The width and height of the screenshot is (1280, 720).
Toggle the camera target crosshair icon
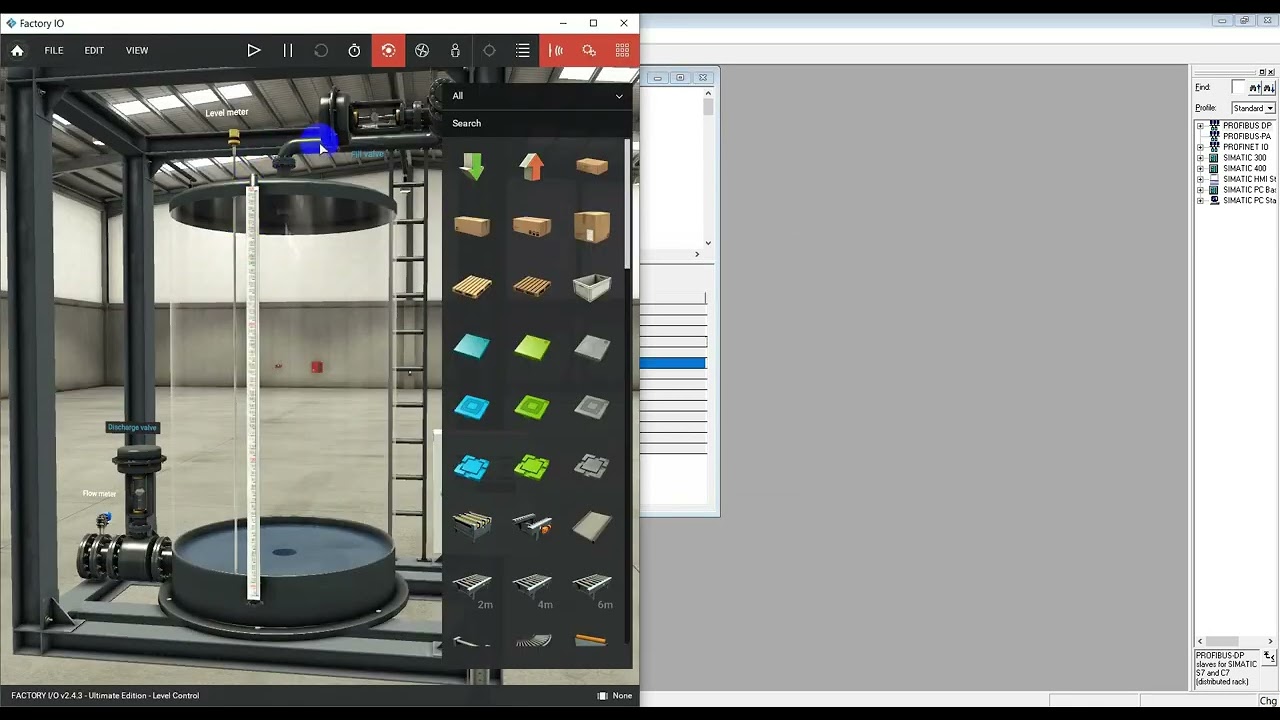click(489, 50)
